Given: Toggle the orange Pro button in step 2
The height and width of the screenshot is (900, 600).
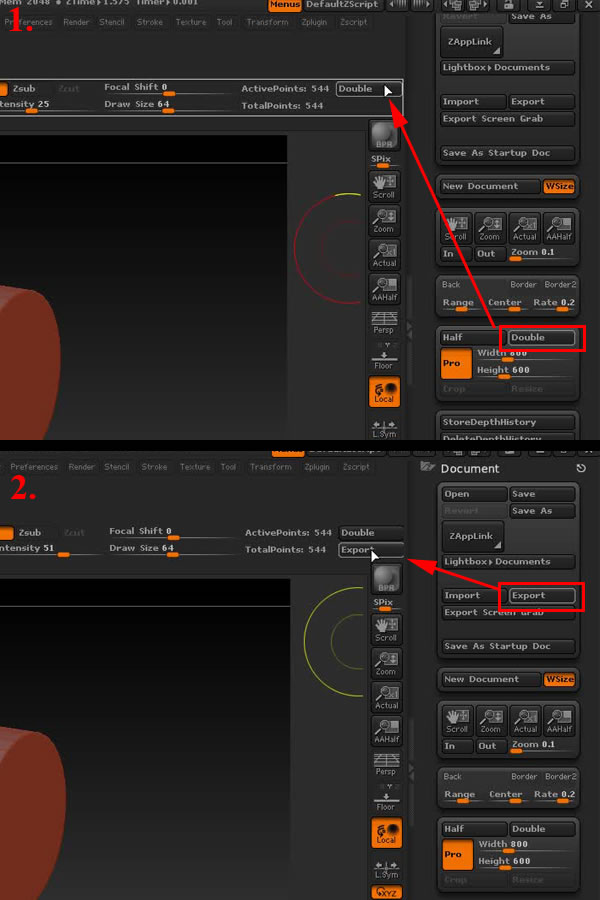Looking at the screenshot, I should click(458, 855).
